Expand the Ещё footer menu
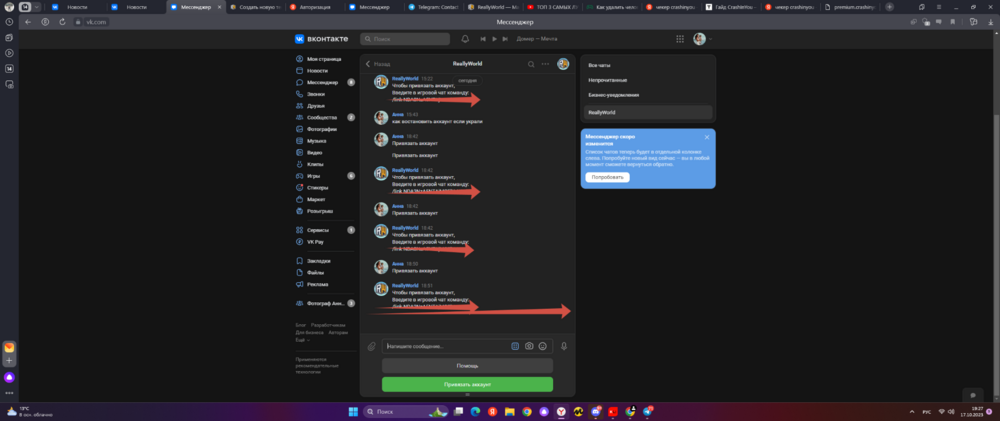 pos(302,340)
